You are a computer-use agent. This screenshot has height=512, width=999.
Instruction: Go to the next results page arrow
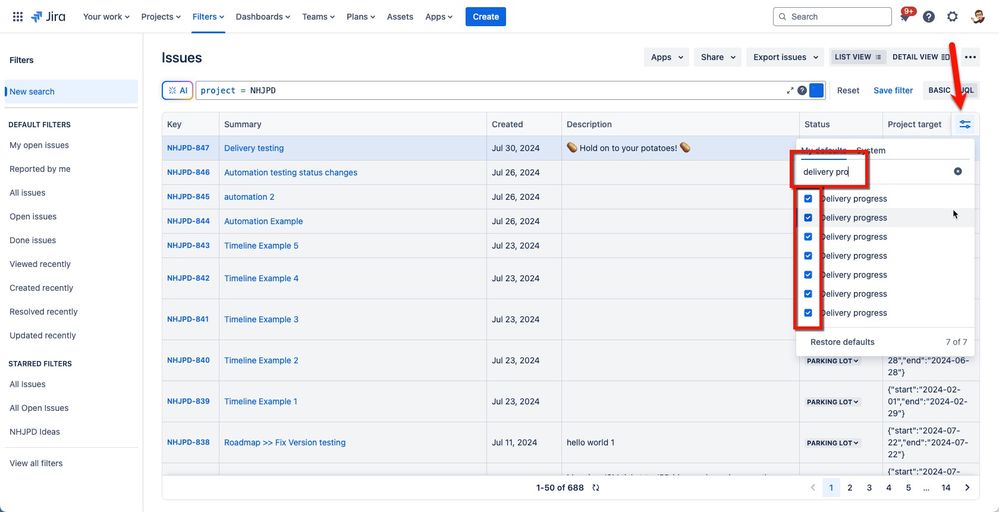[x=967, y=488]
